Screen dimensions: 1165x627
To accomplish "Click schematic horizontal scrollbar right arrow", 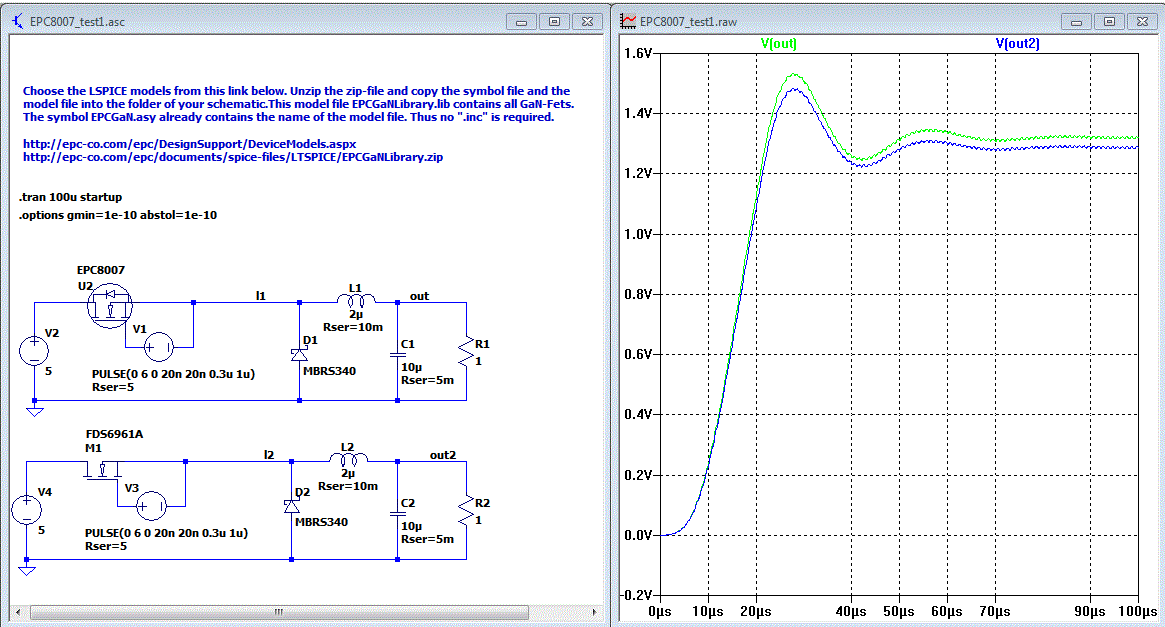I will pyautogui.click(x=594, y=612).
